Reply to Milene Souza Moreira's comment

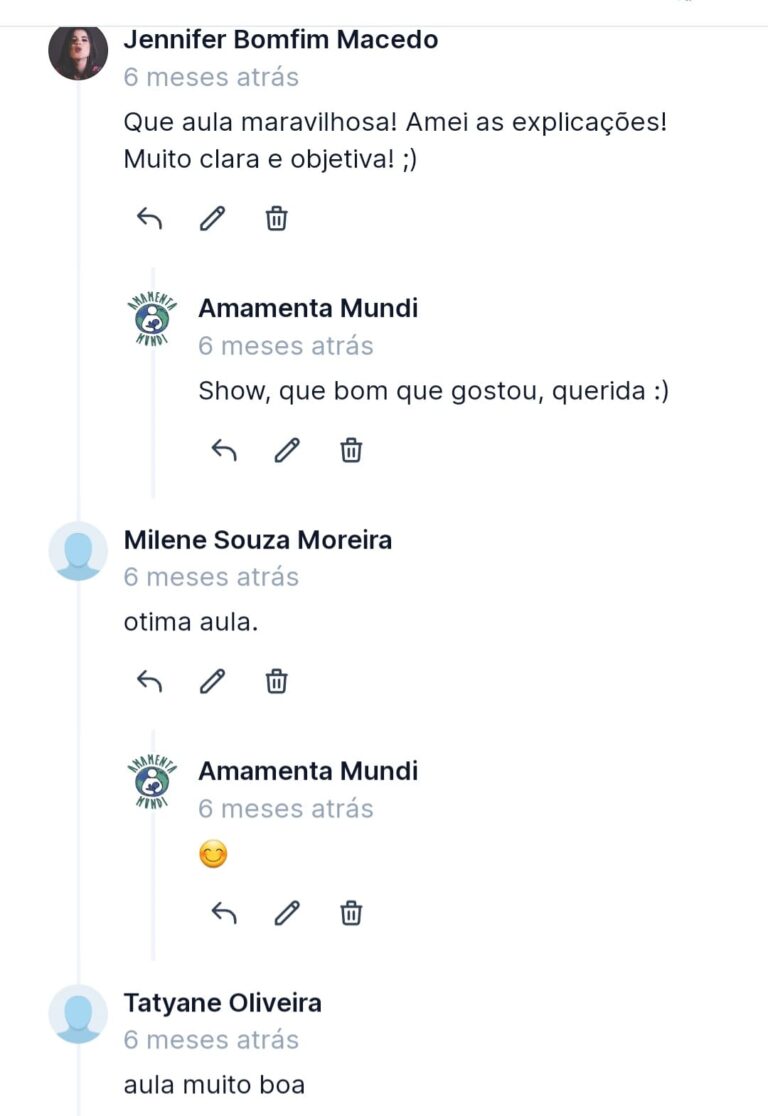click(x=149, y=681)
